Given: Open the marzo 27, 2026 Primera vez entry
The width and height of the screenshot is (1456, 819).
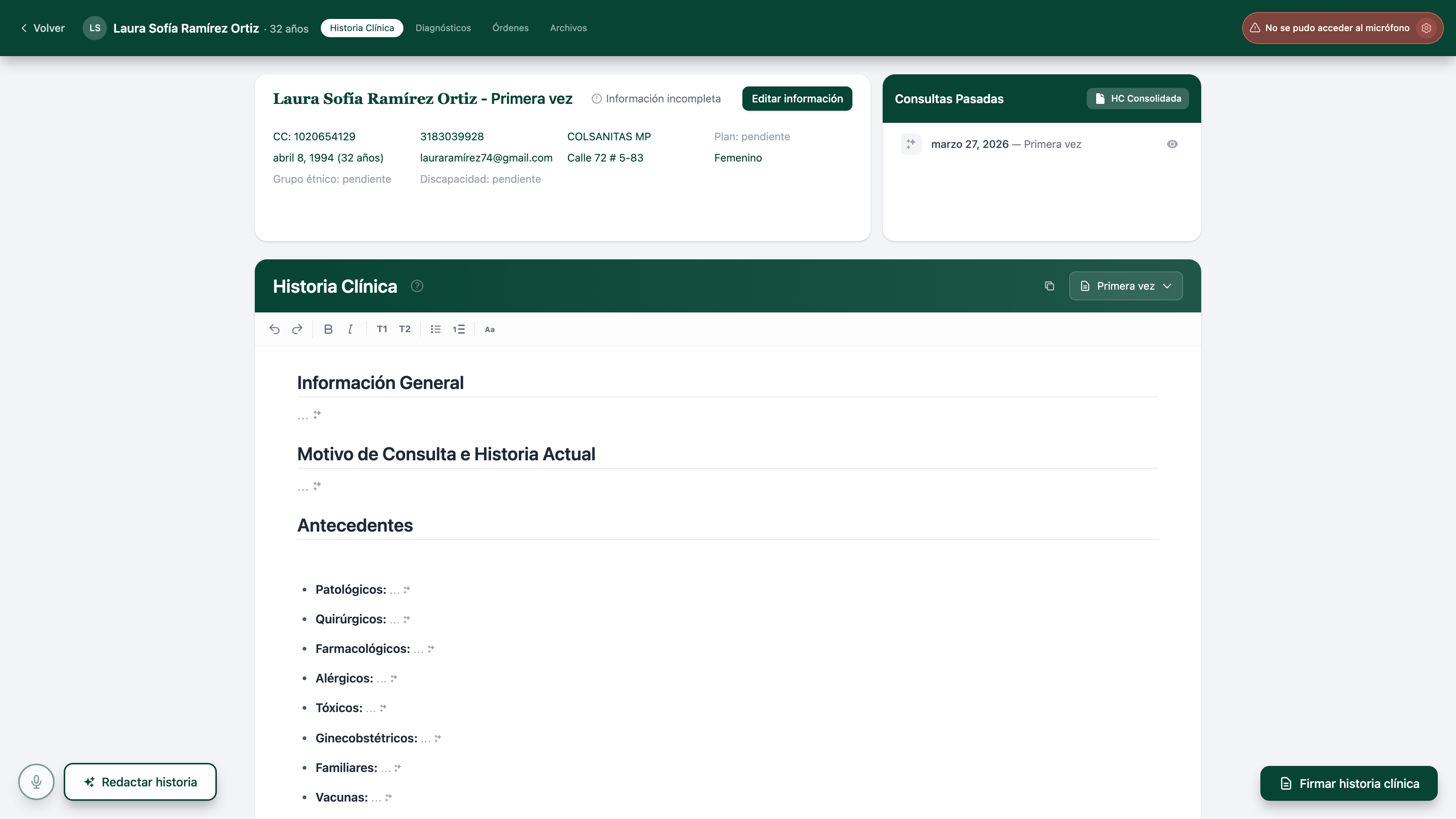Looking at the screenshot, I should pos(1041,144).
